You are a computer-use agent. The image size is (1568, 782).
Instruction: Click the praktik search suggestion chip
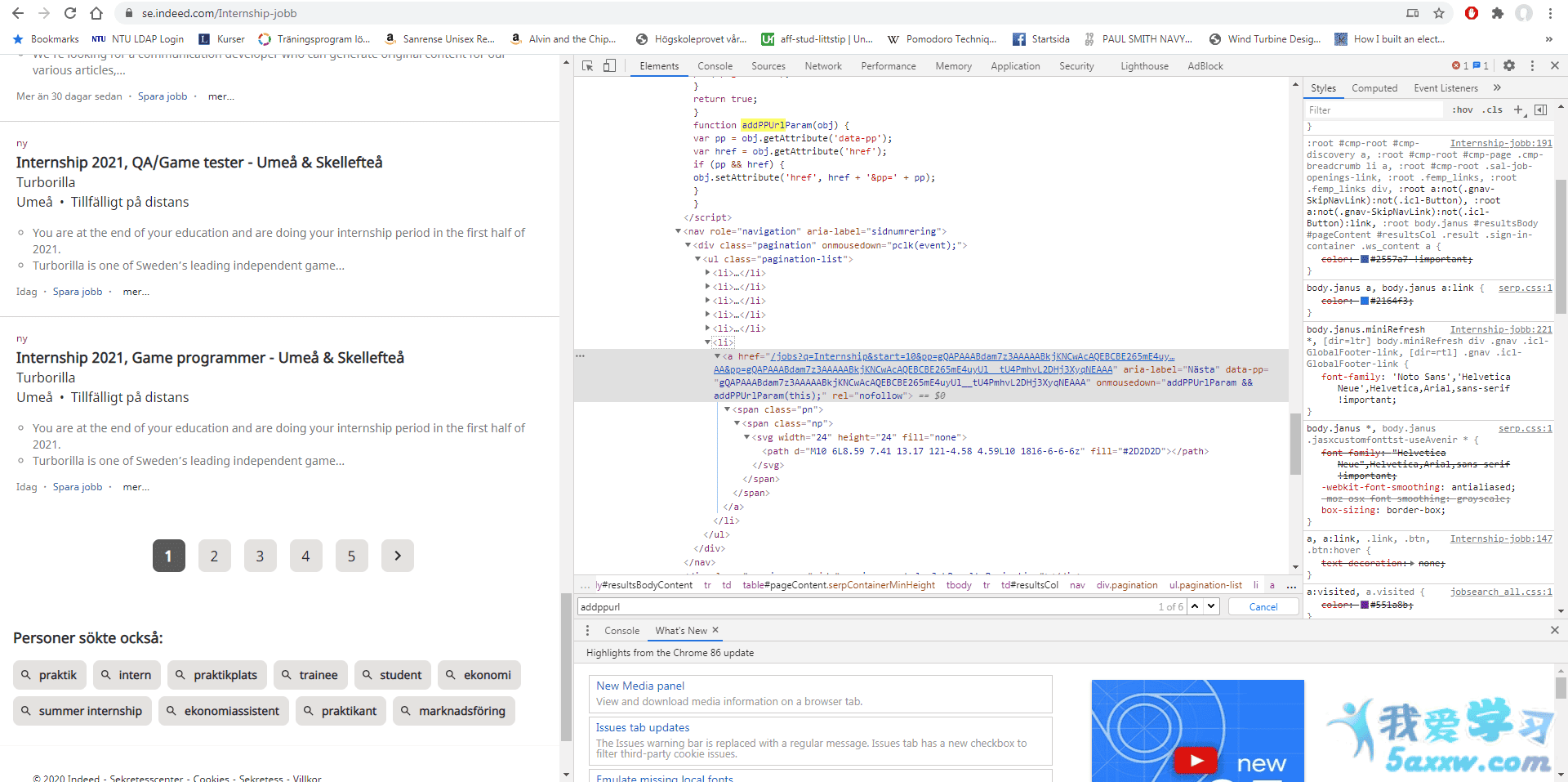click(x=48, y=675)
